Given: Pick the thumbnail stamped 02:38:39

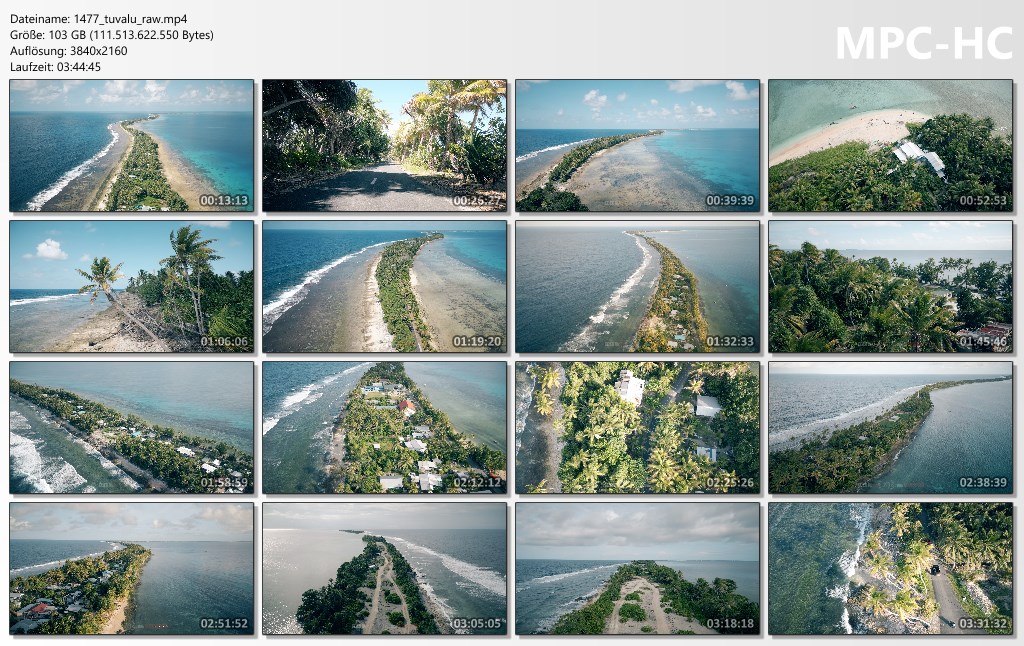Looking at the screenshot, I should [x=891, y=428].
